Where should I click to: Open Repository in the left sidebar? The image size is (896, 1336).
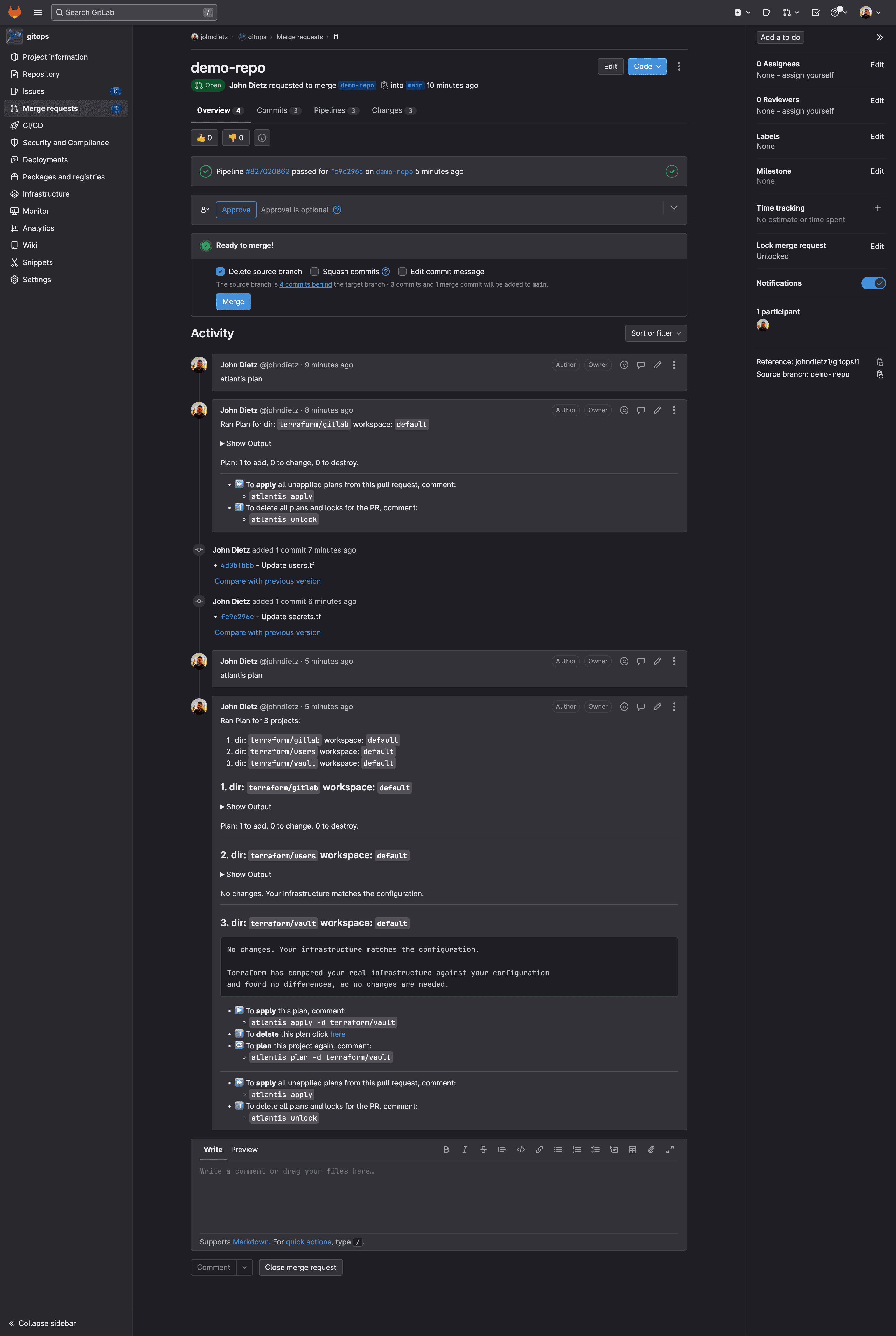pos(66,74)
